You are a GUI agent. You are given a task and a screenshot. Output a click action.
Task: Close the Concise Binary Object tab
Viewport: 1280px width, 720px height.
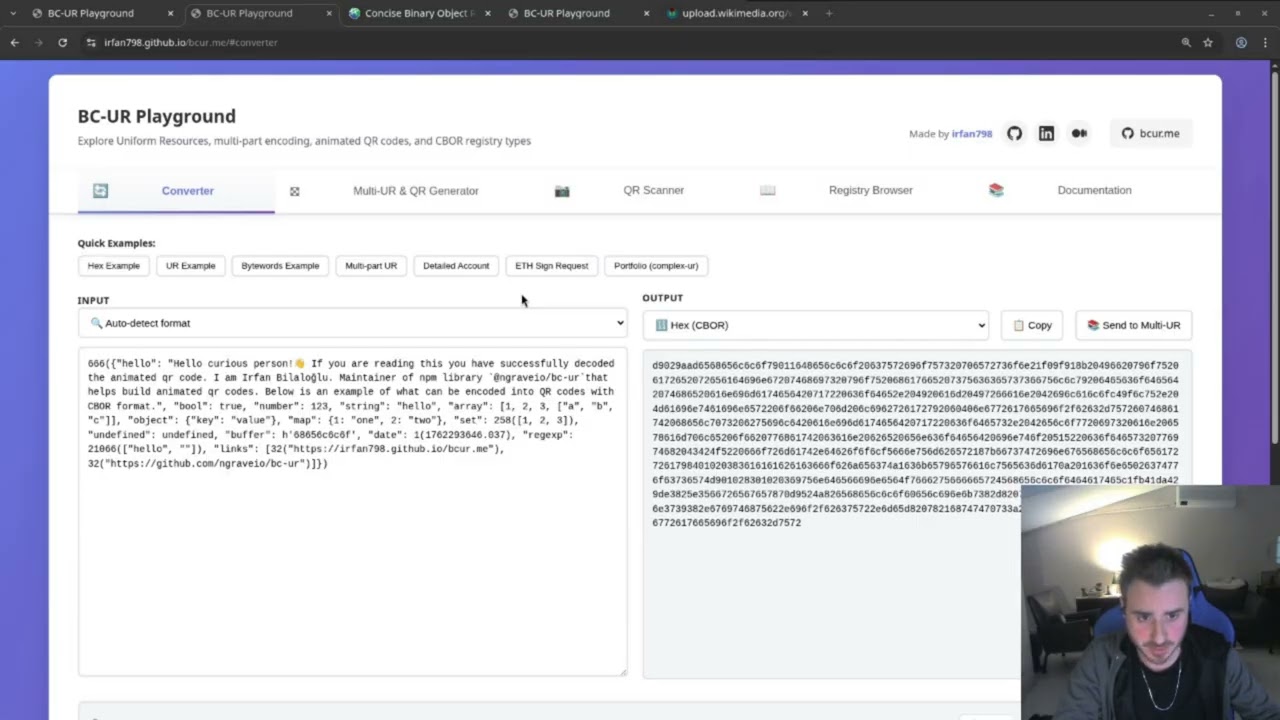(x=488, y=14)
